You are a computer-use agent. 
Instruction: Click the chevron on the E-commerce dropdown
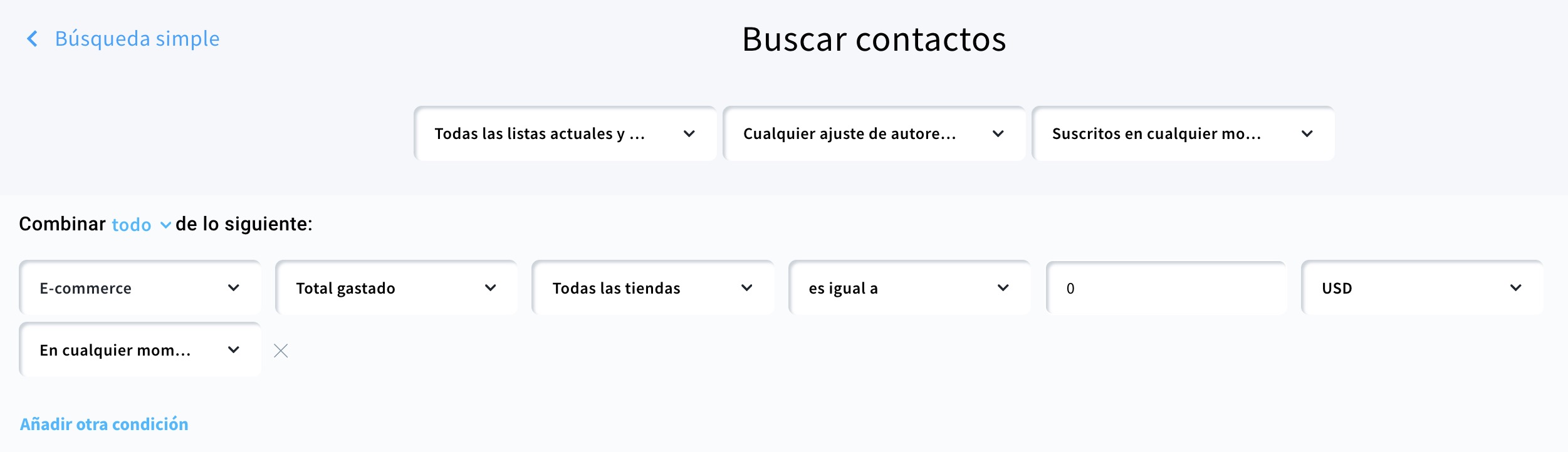235,288
